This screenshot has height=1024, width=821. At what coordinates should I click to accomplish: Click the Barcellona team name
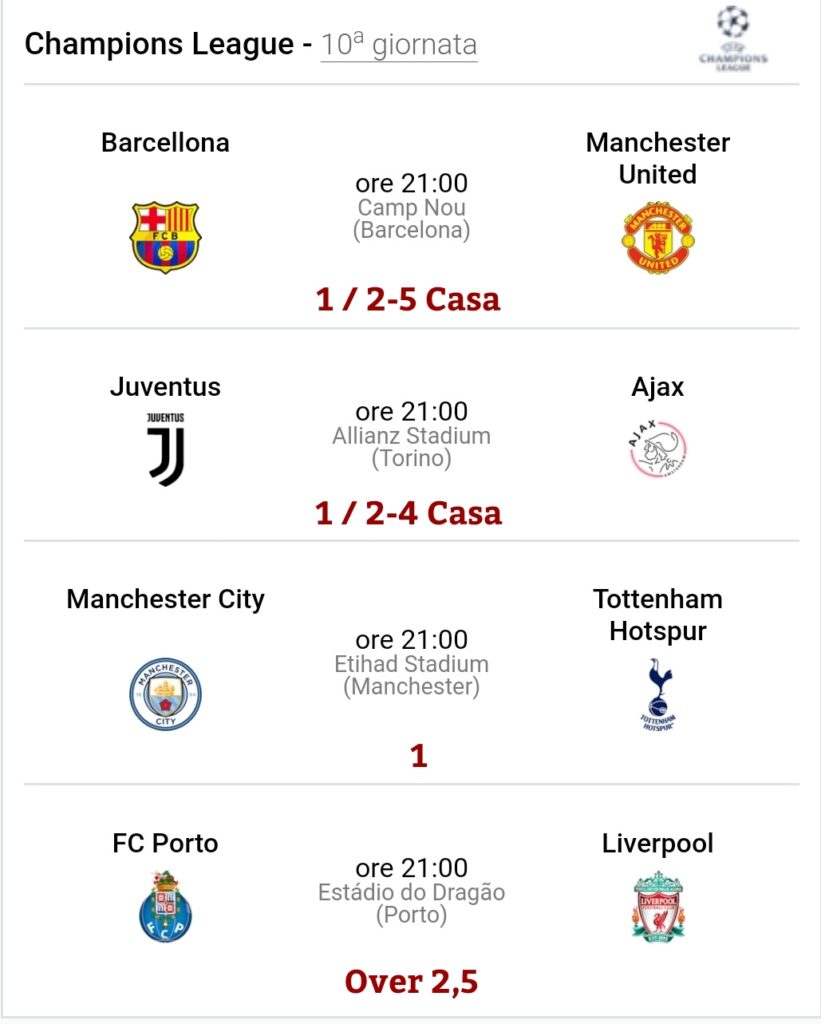click(165, 142)
